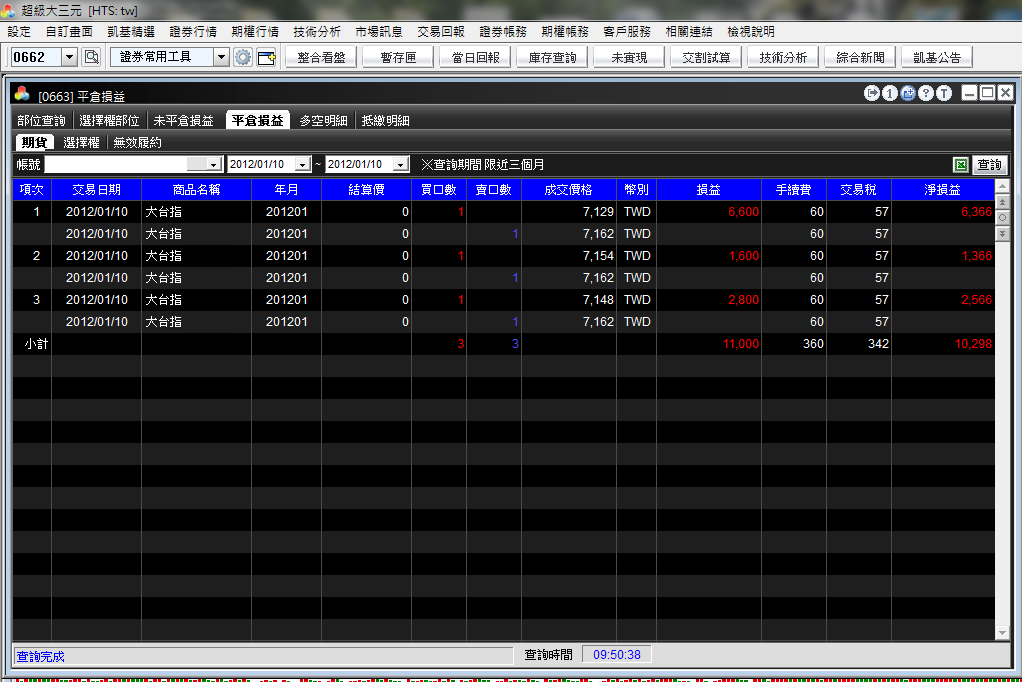Click the 綜合新聞 toolbar button

click(x=860, y=57)
